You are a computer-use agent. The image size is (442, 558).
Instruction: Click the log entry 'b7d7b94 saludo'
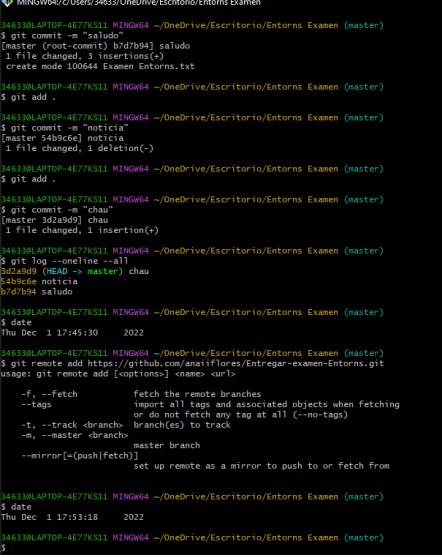pyautogui.click(x=37, y=292)
